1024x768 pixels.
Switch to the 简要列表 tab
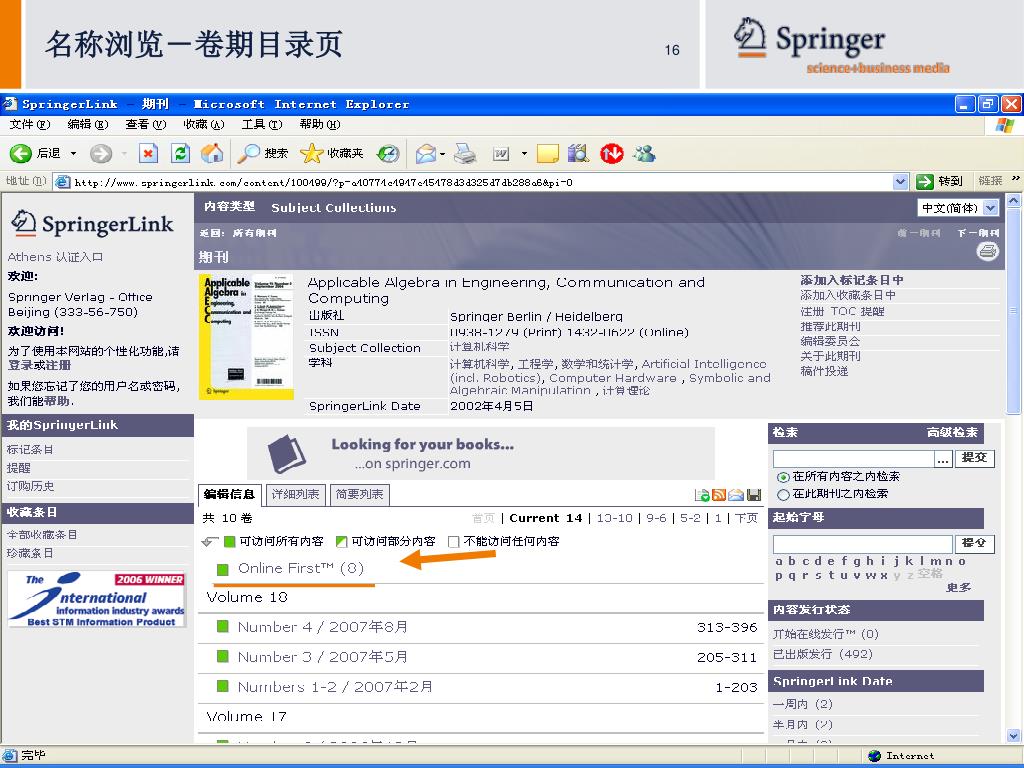click(359, 494)
